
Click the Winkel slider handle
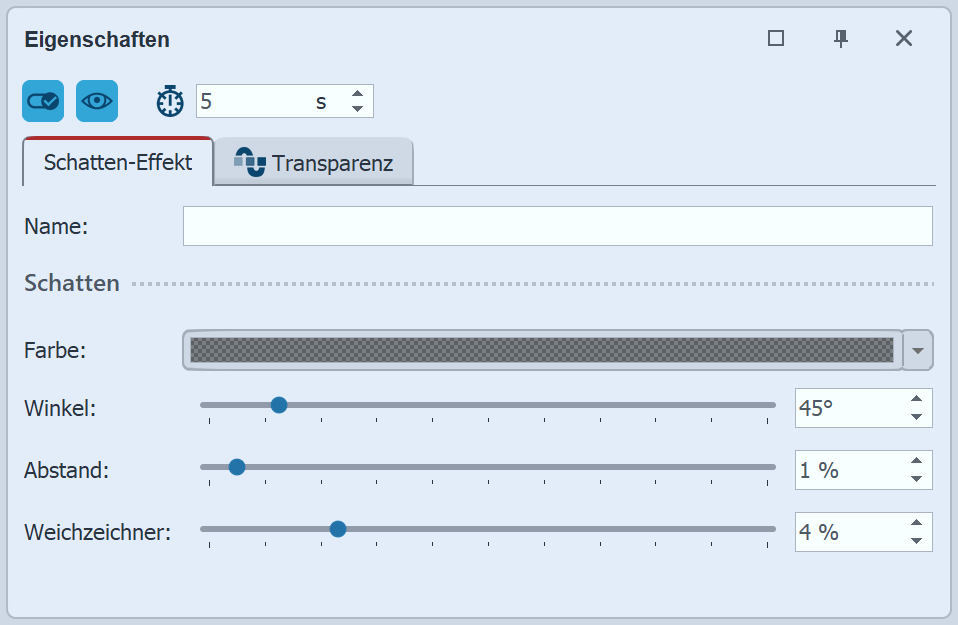coord(279,405)
